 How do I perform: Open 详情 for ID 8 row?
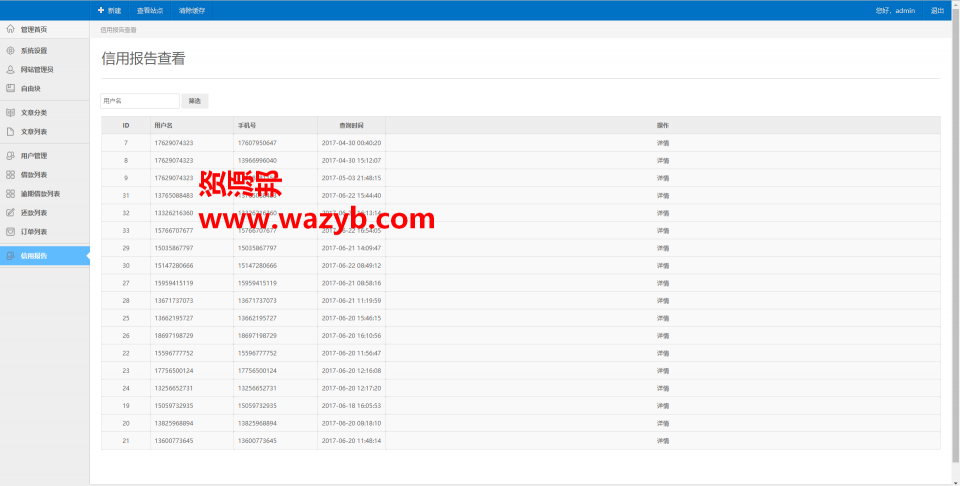662,160
